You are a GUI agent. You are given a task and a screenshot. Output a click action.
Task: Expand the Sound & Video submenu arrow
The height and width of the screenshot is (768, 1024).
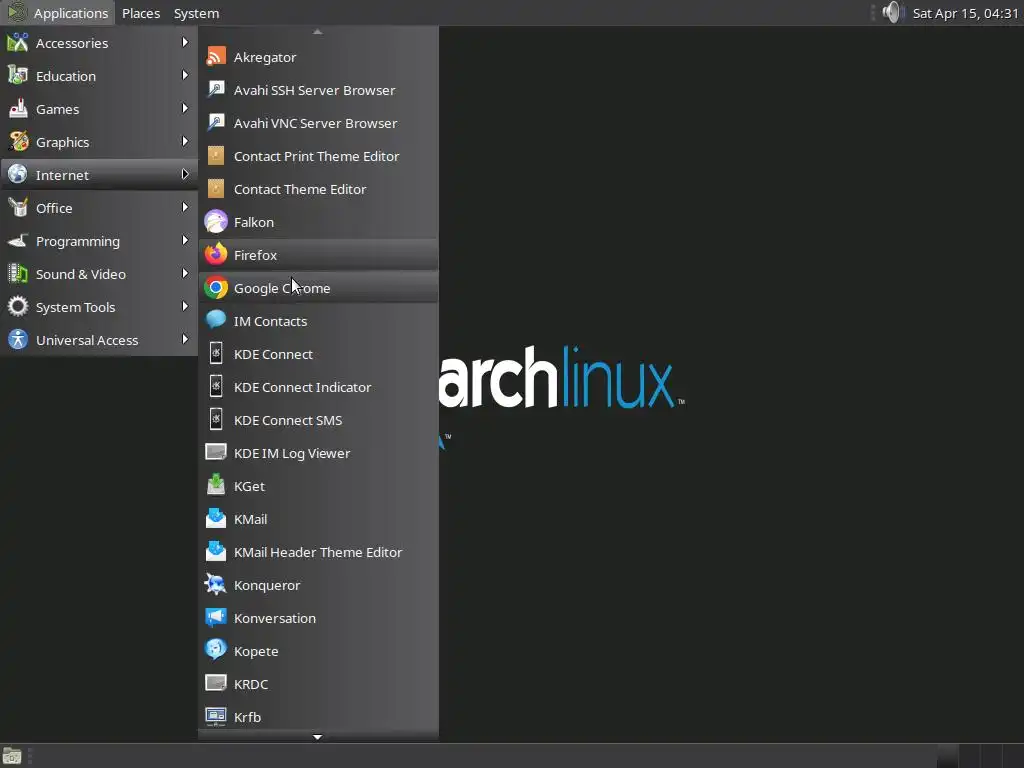point(185,274)
